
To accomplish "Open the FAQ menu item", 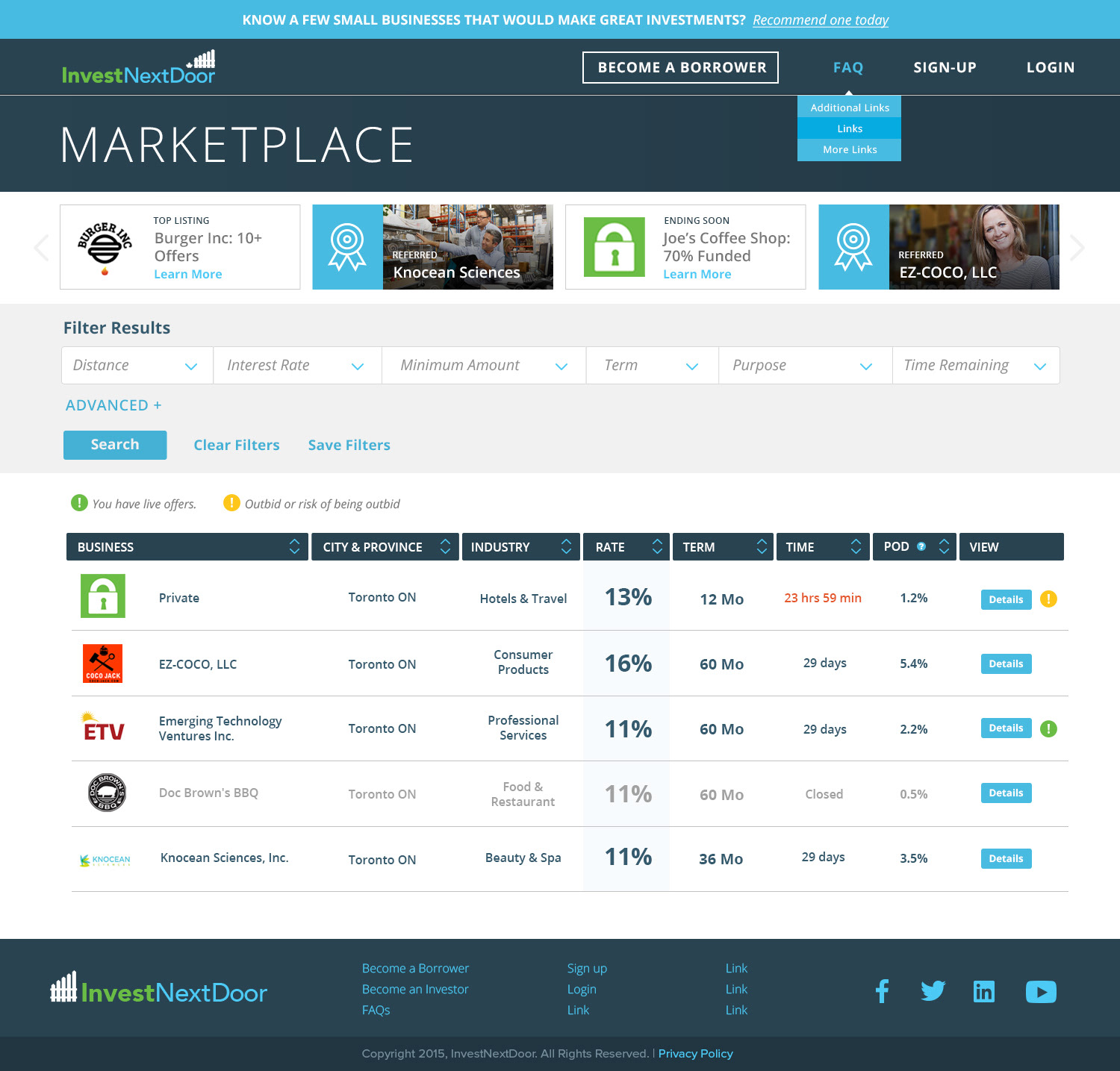I will 848,67.
